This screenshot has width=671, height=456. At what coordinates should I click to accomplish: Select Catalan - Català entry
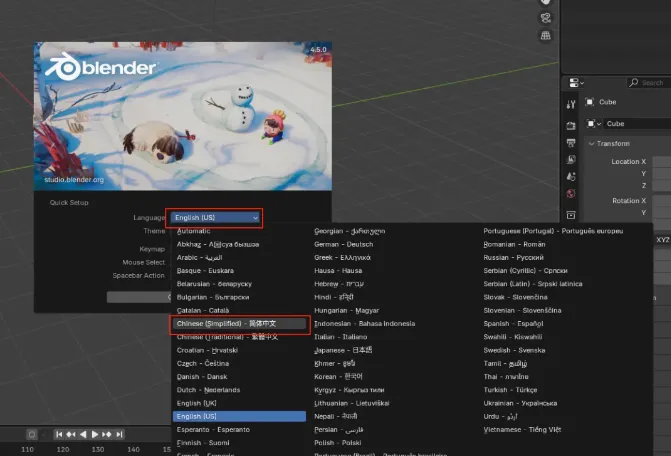pyautogui.click(x=239, y=311)
